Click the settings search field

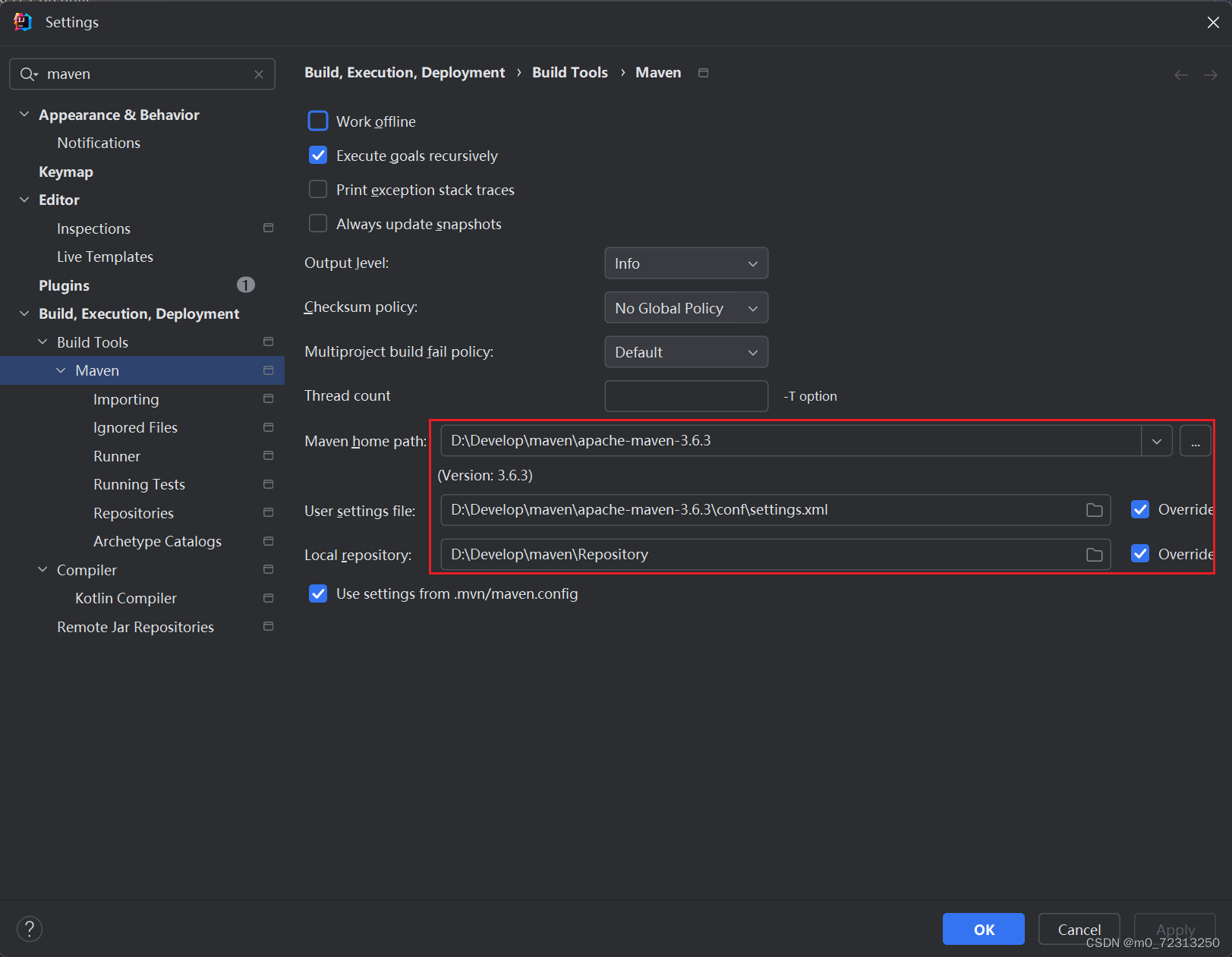pos(142,74)
